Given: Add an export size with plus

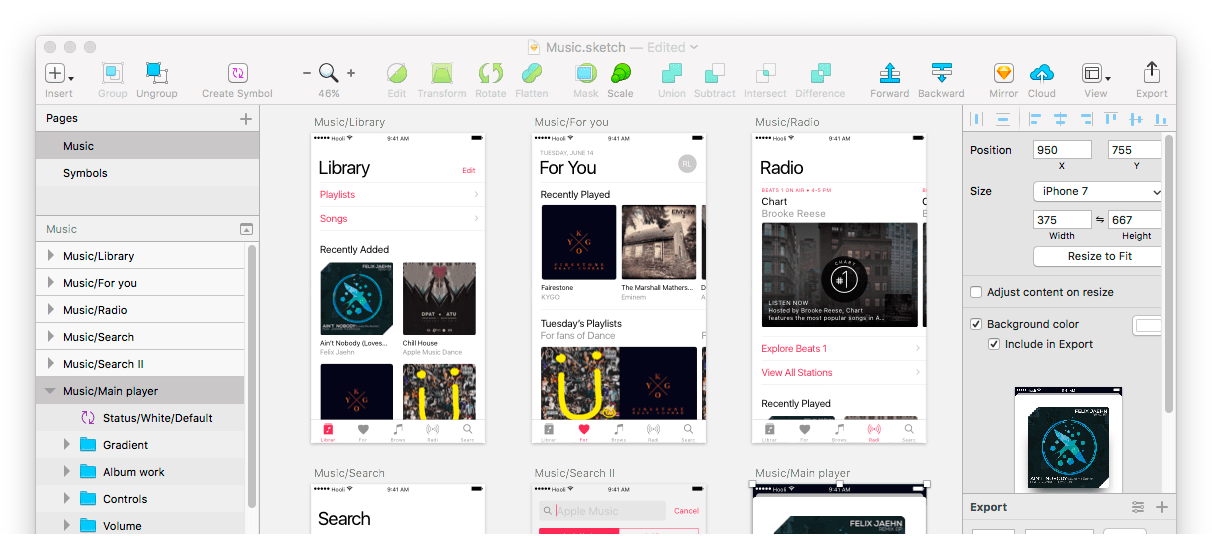Looking at the screenshot, I should [1162, 507].
